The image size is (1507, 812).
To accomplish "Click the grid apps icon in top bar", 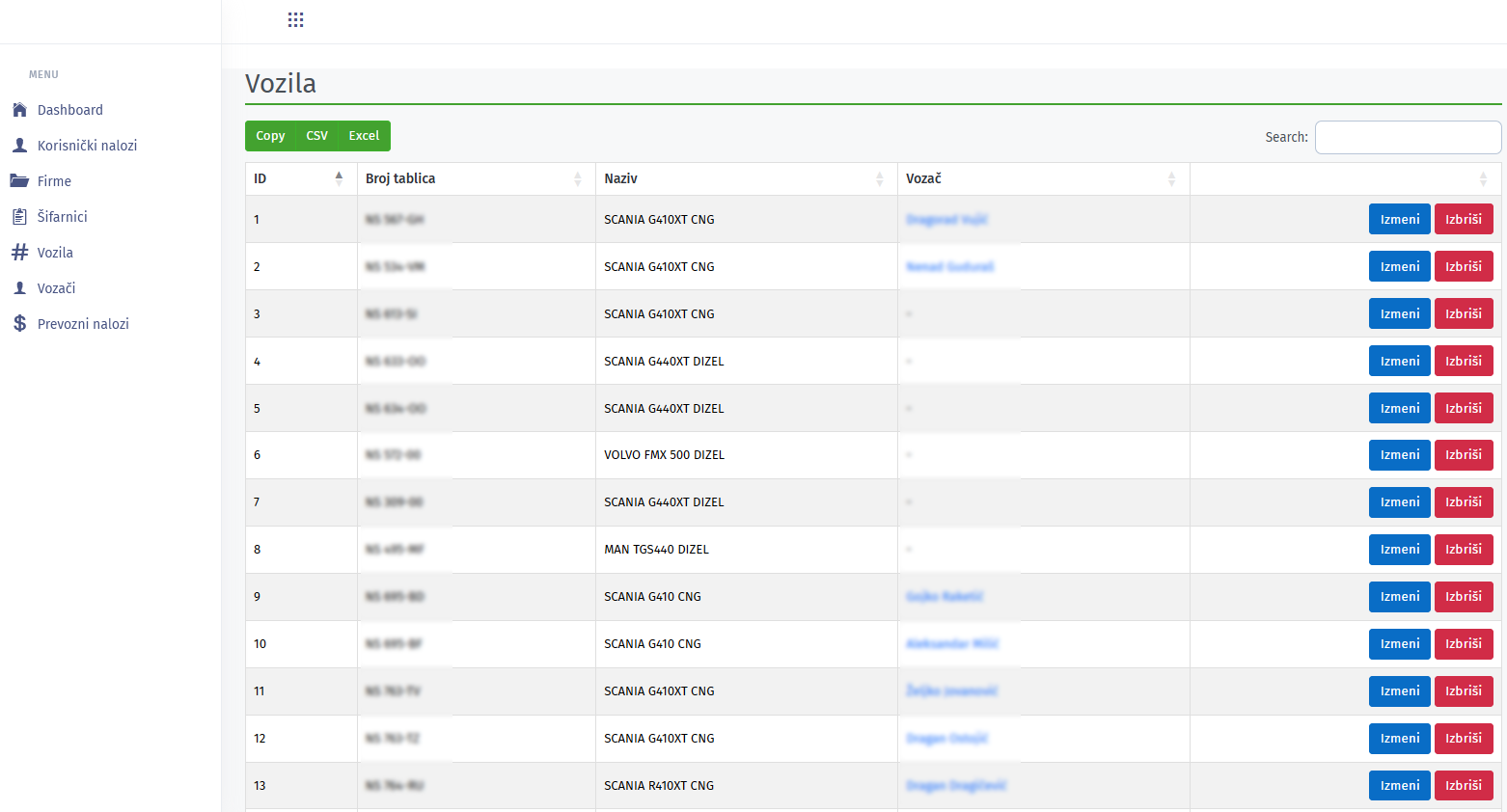I will 295,20.
